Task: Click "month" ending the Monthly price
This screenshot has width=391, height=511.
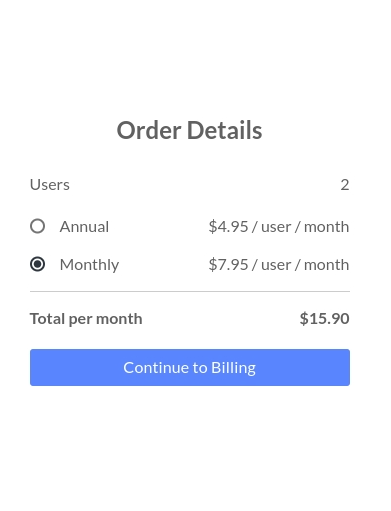Action: tap(327, 265)
